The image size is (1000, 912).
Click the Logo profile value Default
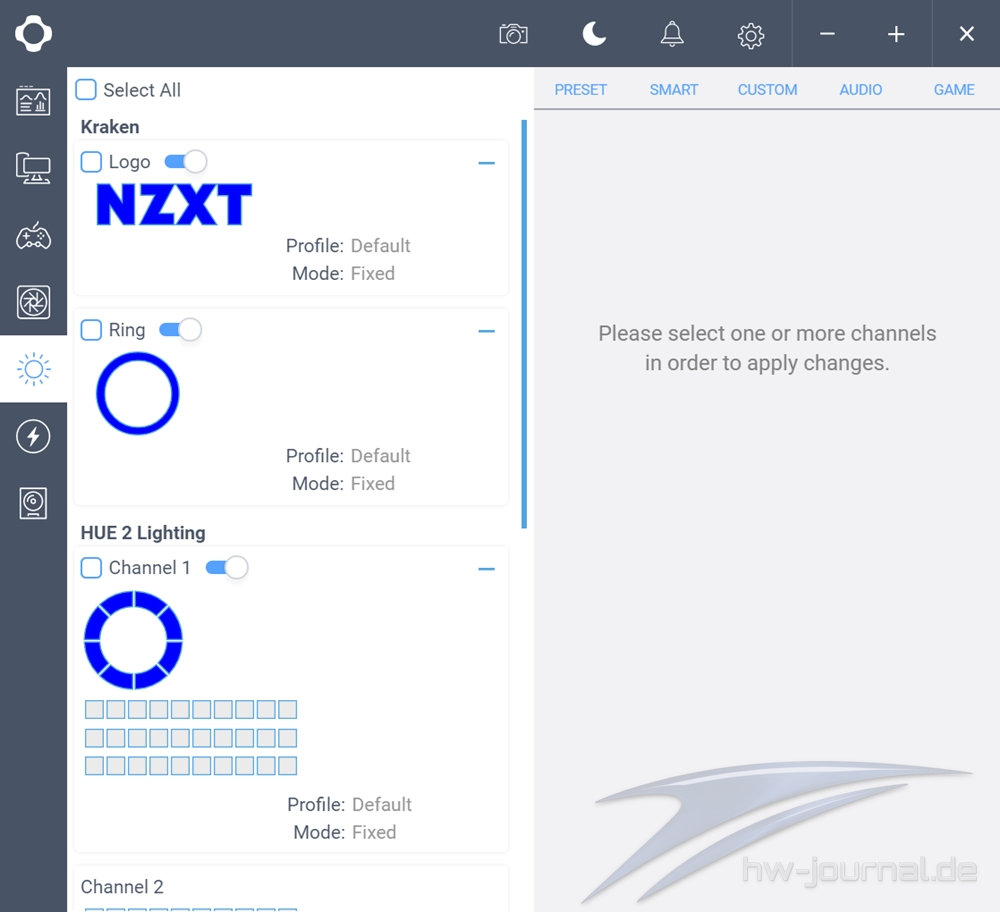[x=380, y=246]
